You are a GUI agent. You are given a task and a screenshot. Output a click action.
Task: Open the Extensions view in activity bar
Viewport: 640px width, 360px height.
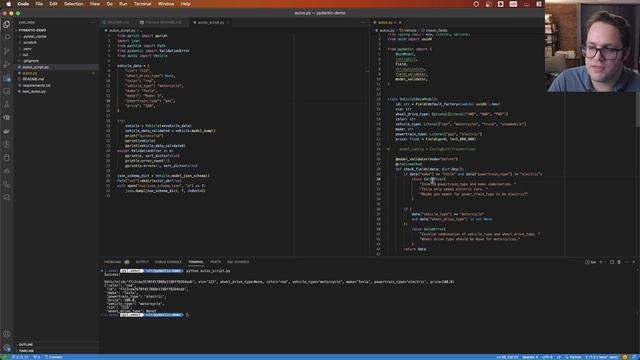tap(7, 78)
